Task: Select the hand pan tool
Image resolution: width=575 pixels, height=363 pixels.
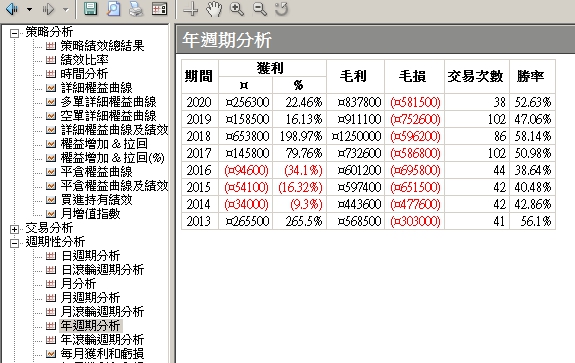Action: pos(214,9)
